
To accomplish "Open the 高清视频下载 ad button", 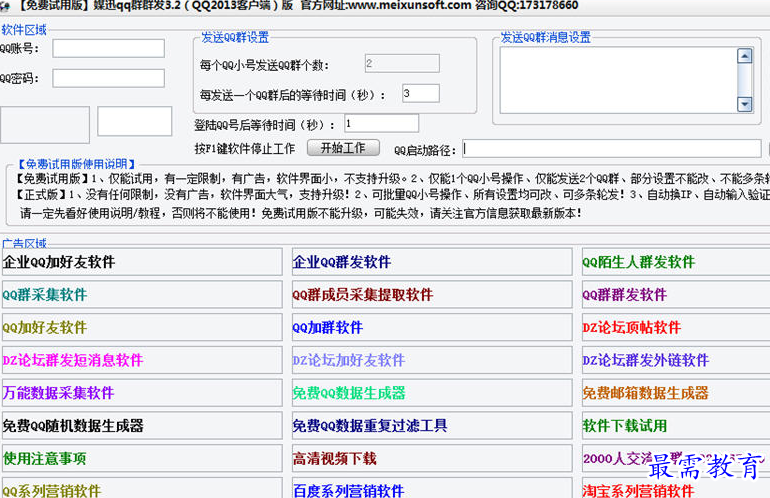I will click(x=432, y=458).
